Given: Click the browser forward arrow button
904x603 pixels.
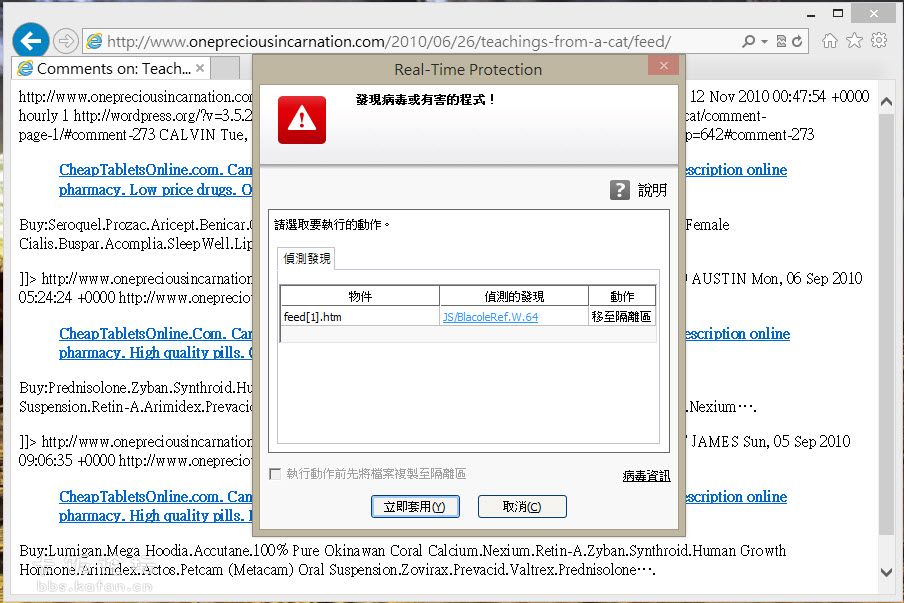Looking at the screenshot, I should pyautogui.click(x=66, y=41).
